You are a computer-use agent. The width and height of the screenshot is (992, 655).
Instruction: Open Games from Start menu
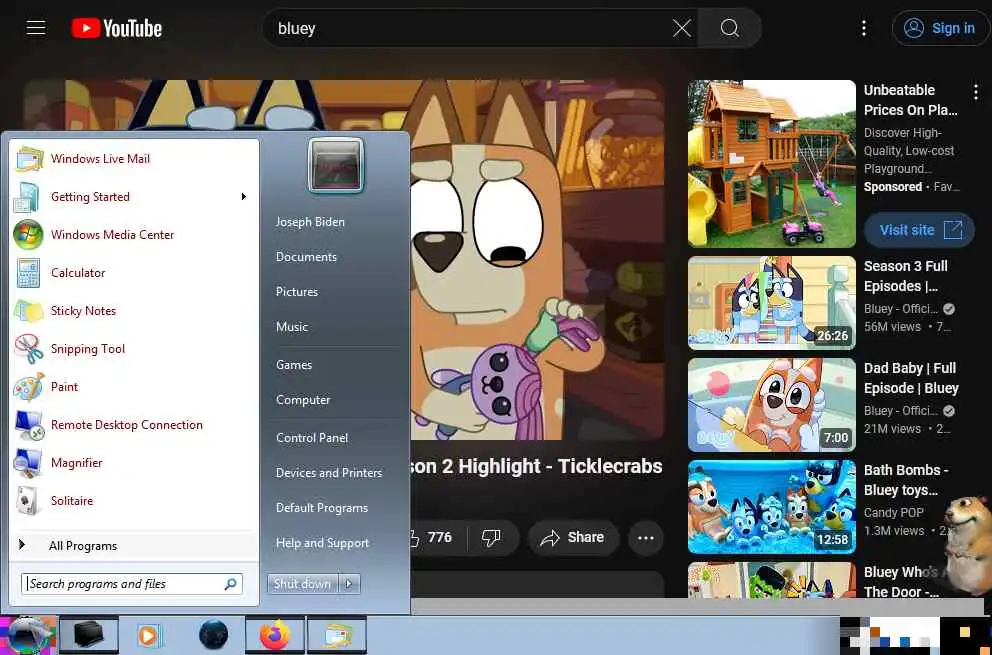(294, 365)
